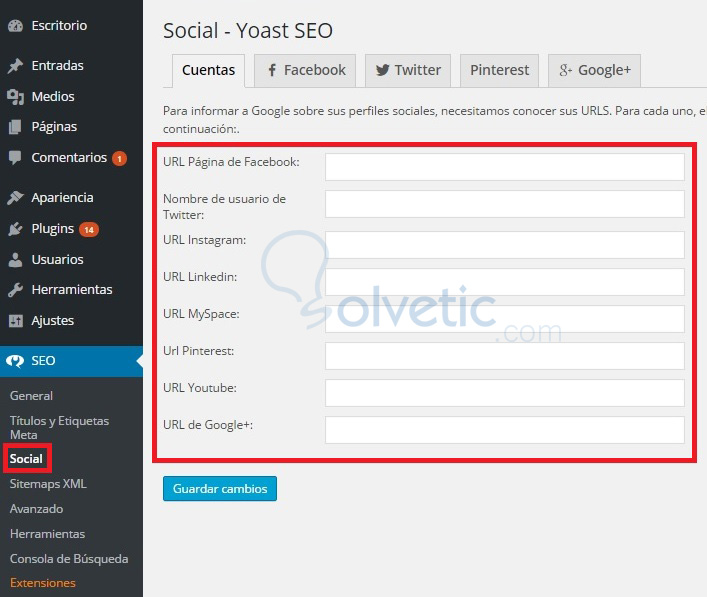The width and height of the screenshot is (707, 597).
Task: Open the Pinterest tab
Action: 499,70
